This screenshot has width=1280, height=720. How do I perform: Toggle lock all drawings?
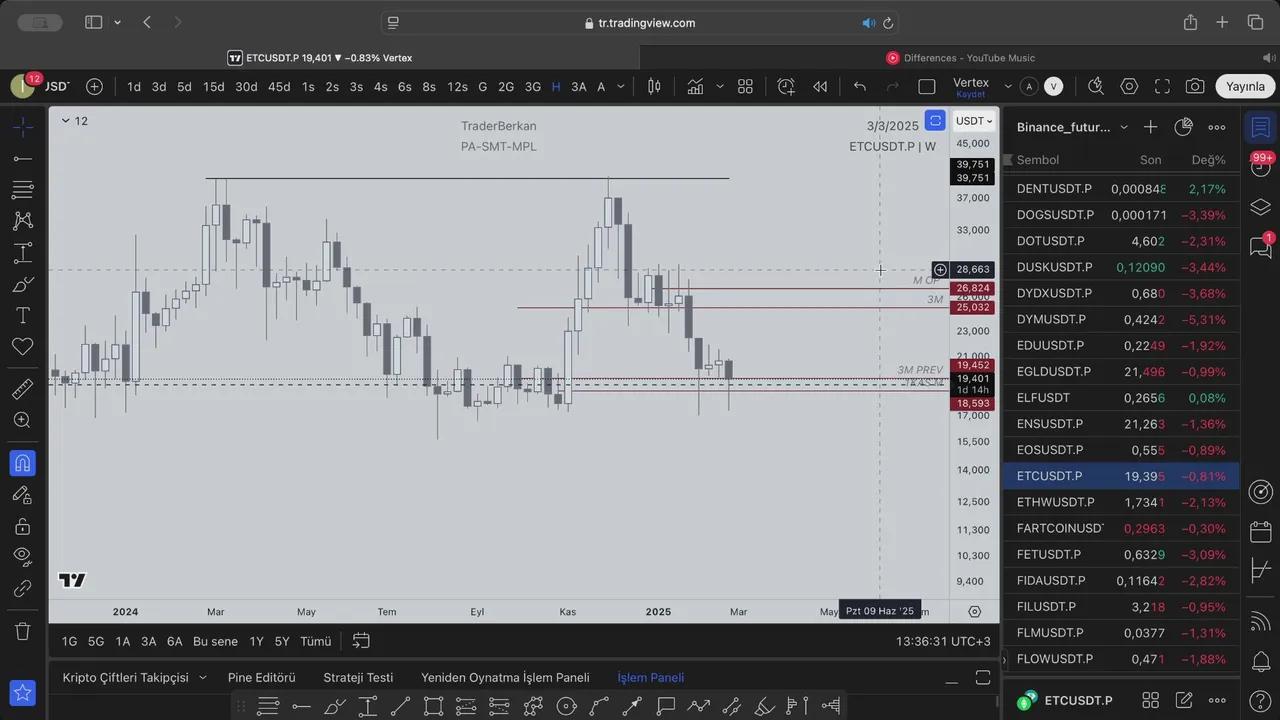(22, 526)
